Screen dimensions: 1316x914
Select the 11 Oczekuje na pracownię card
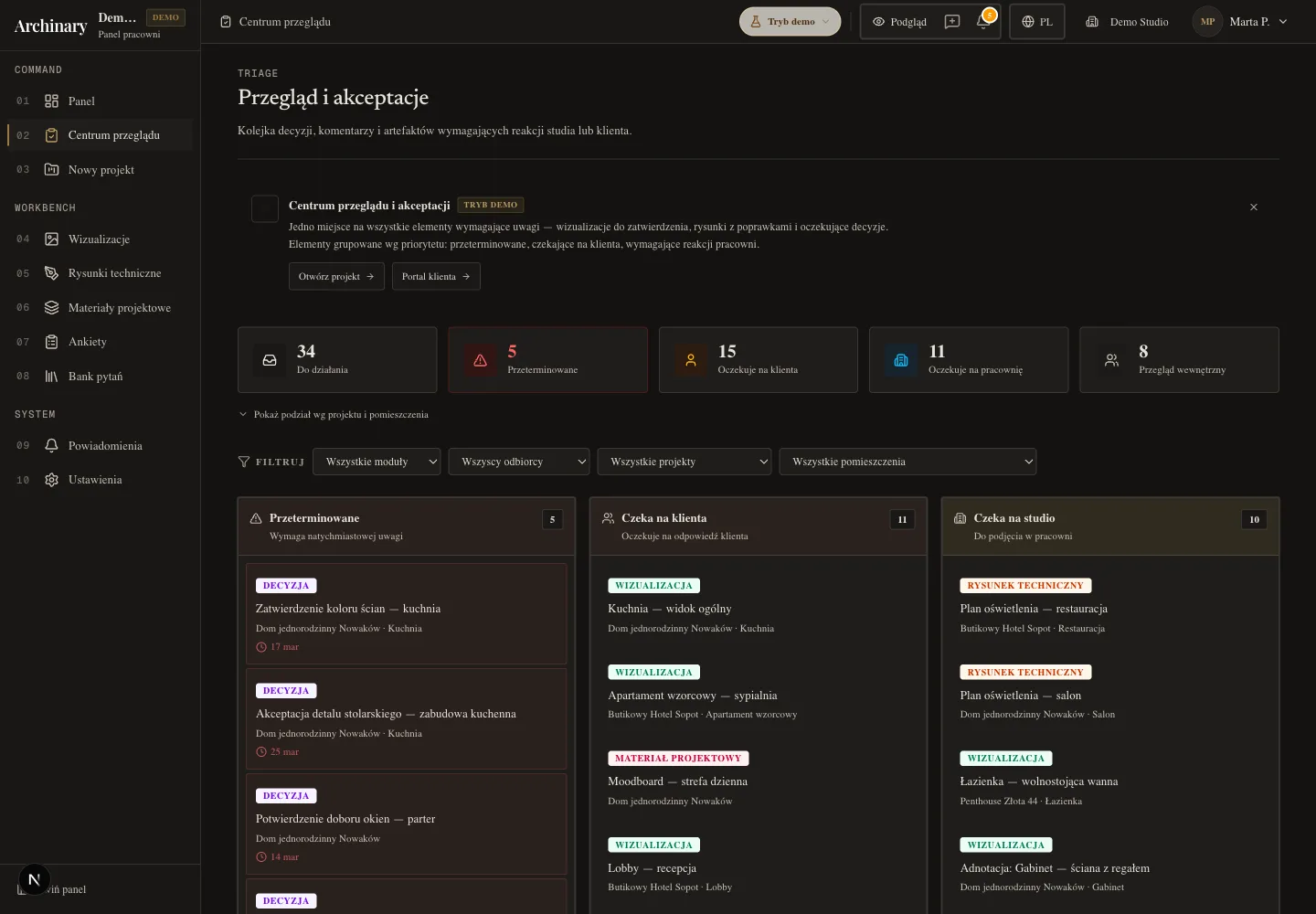[969, 360]
